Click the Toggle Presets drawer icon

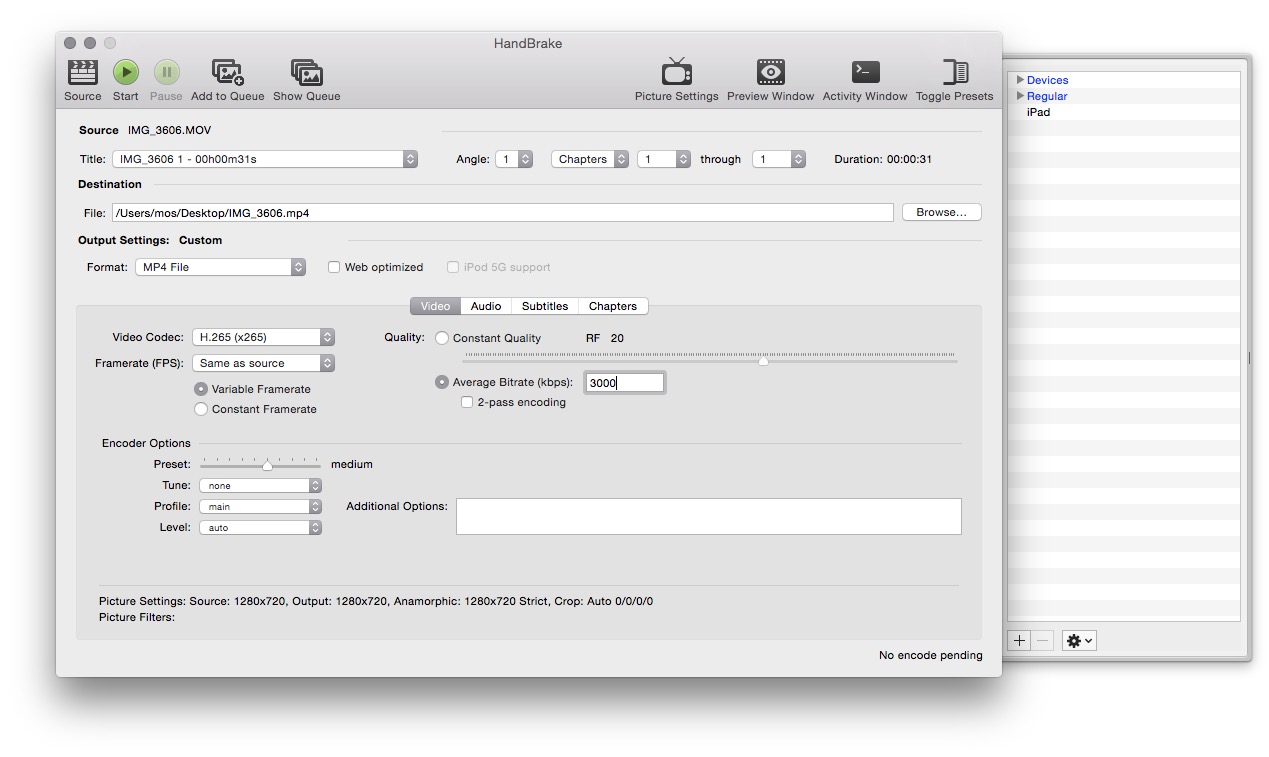click(x=955, y=72)
